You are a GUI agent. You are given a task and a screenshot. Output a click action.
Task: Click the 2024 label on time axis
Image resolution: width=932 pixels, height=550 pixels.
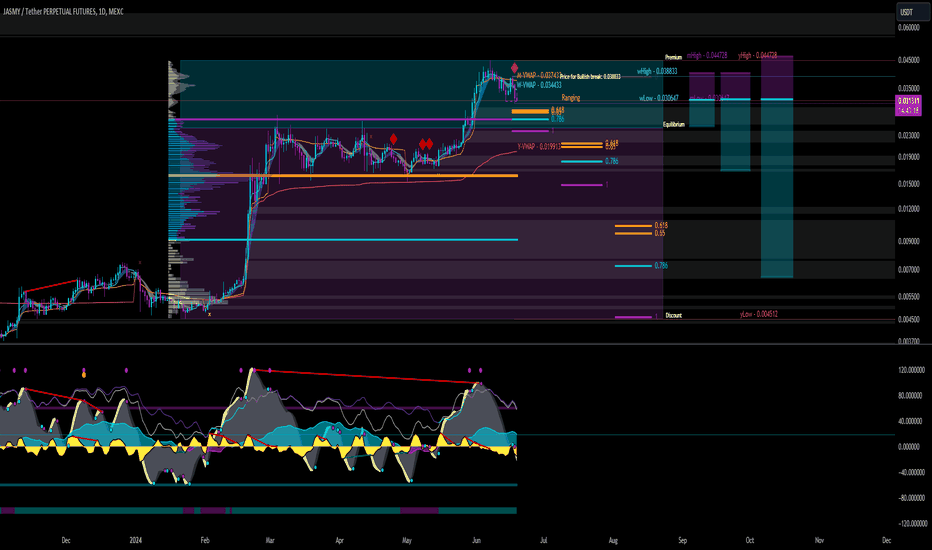click(x=136, y=540)
